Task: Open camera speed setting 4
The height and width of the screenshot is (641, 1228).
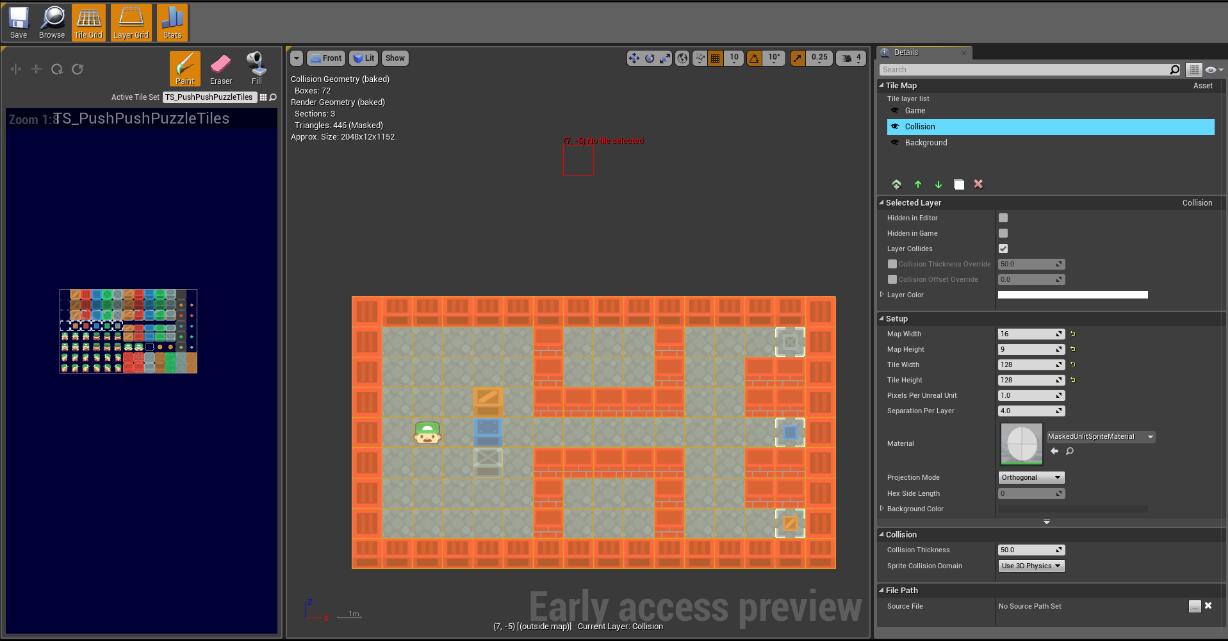Action: pos(850,58)
